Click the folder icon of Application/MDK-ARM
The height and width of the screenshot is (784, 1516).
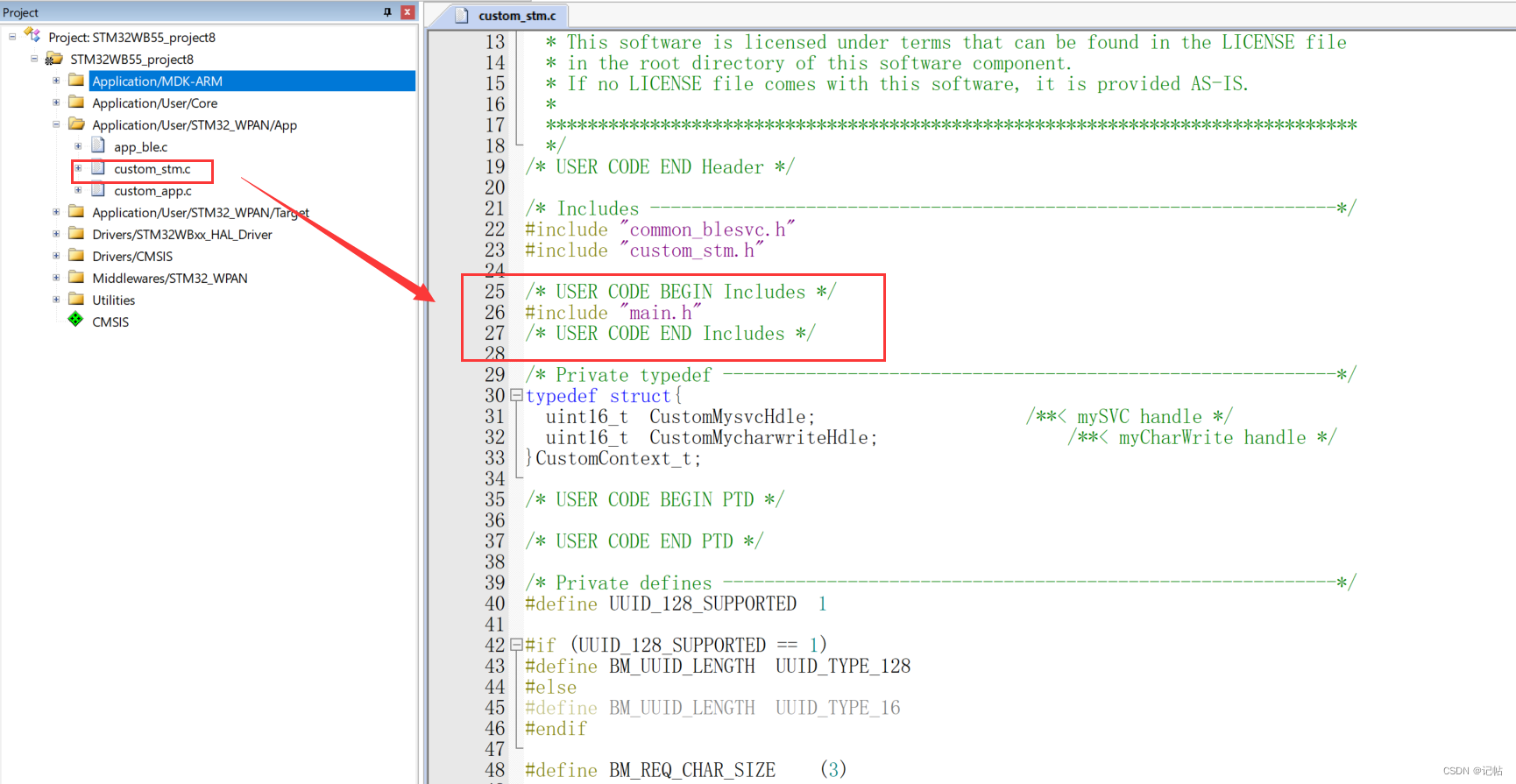tap(77, 81)
